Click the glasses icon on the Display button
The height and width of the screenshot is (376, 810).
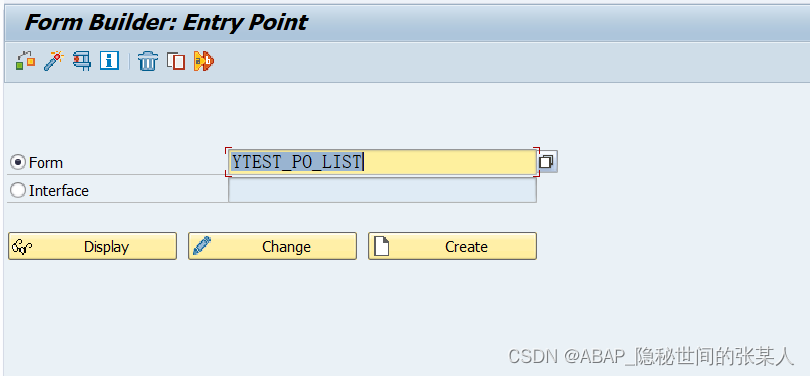point(22,246)
